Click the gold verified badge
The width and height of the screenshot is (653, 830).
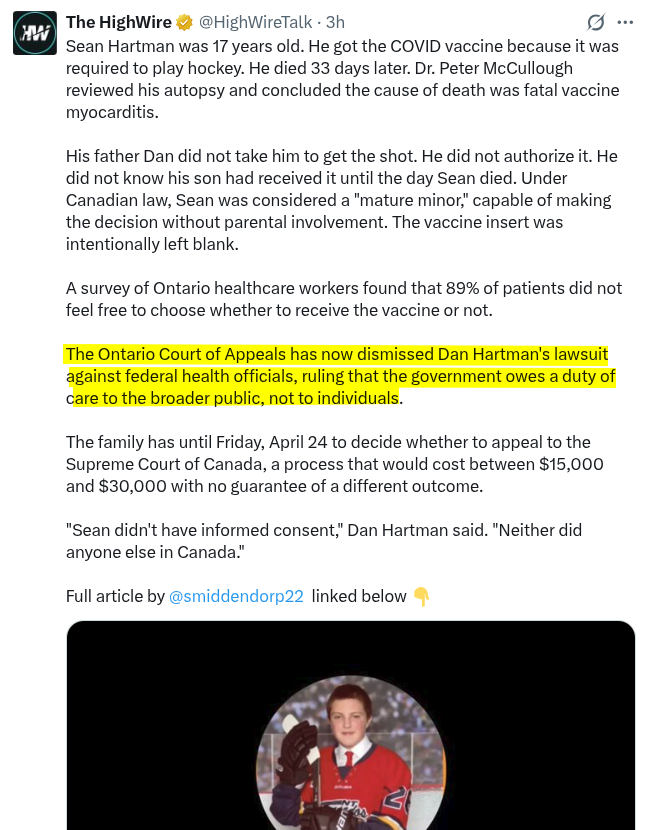[185, 22]
